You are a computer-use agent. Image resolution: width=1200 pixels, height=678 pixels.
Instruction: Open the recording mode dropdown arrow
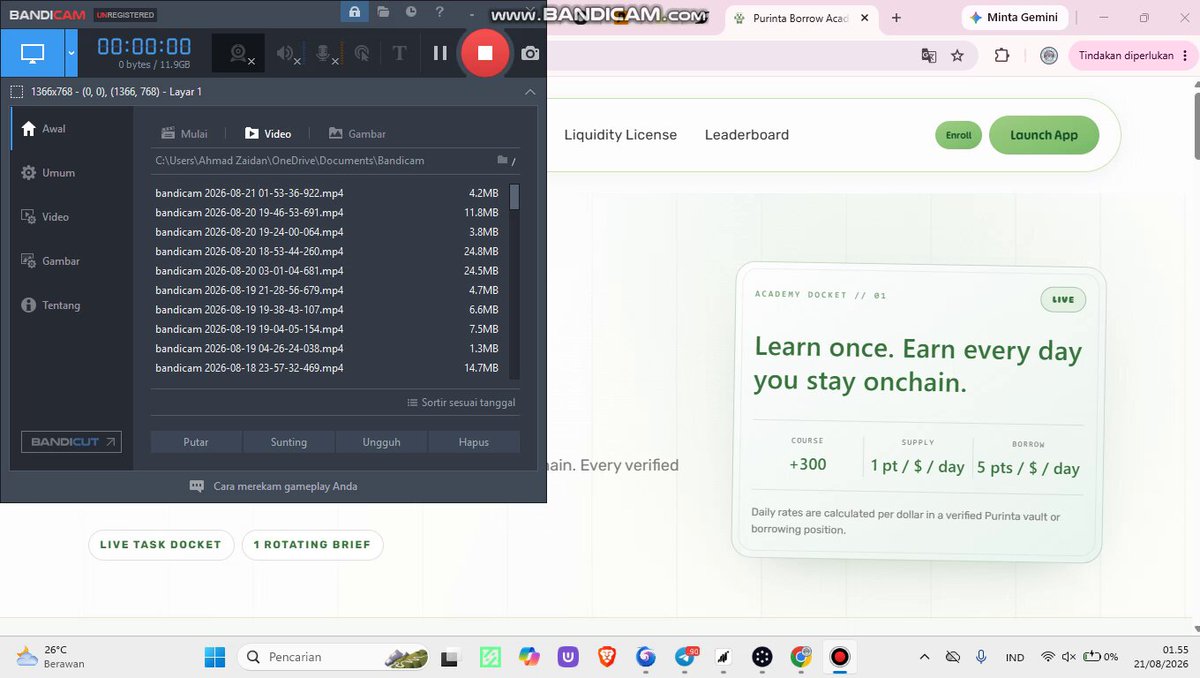pyautogui.click(x=71, y=53)
